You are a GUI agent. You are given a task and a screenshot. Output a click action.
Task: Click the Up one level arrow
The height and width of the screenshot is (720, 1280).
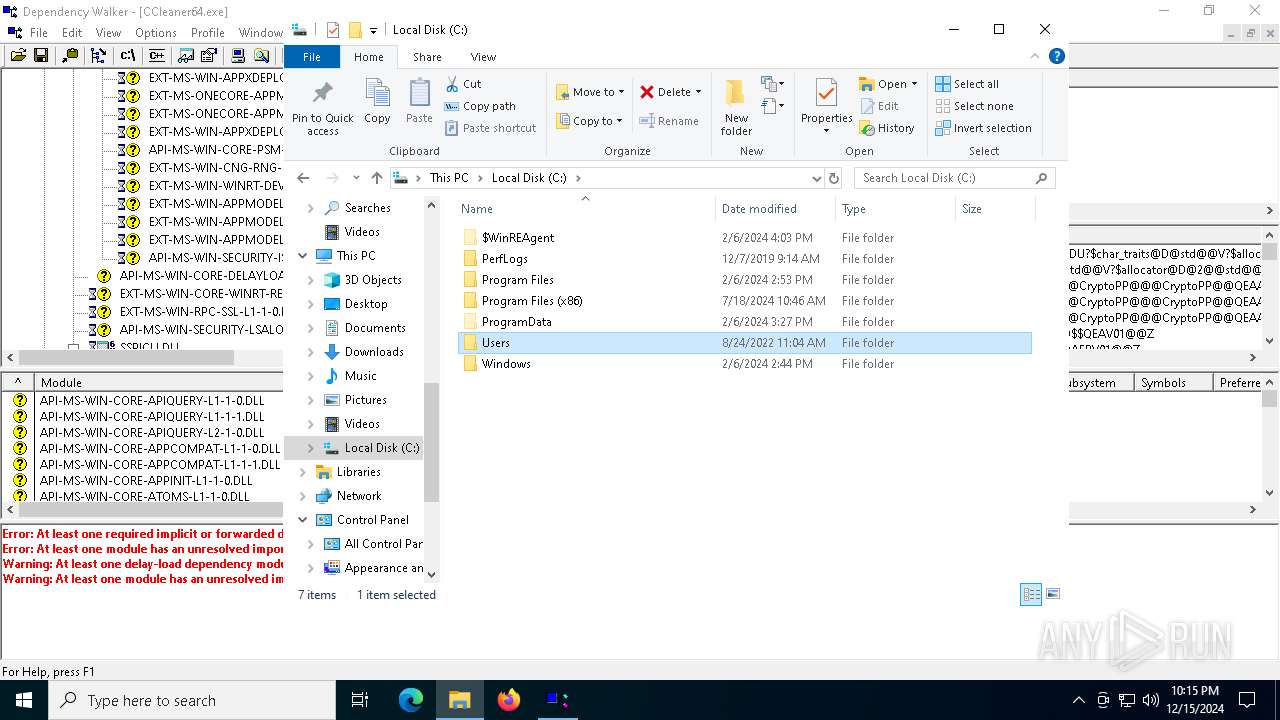coord(377,178)
